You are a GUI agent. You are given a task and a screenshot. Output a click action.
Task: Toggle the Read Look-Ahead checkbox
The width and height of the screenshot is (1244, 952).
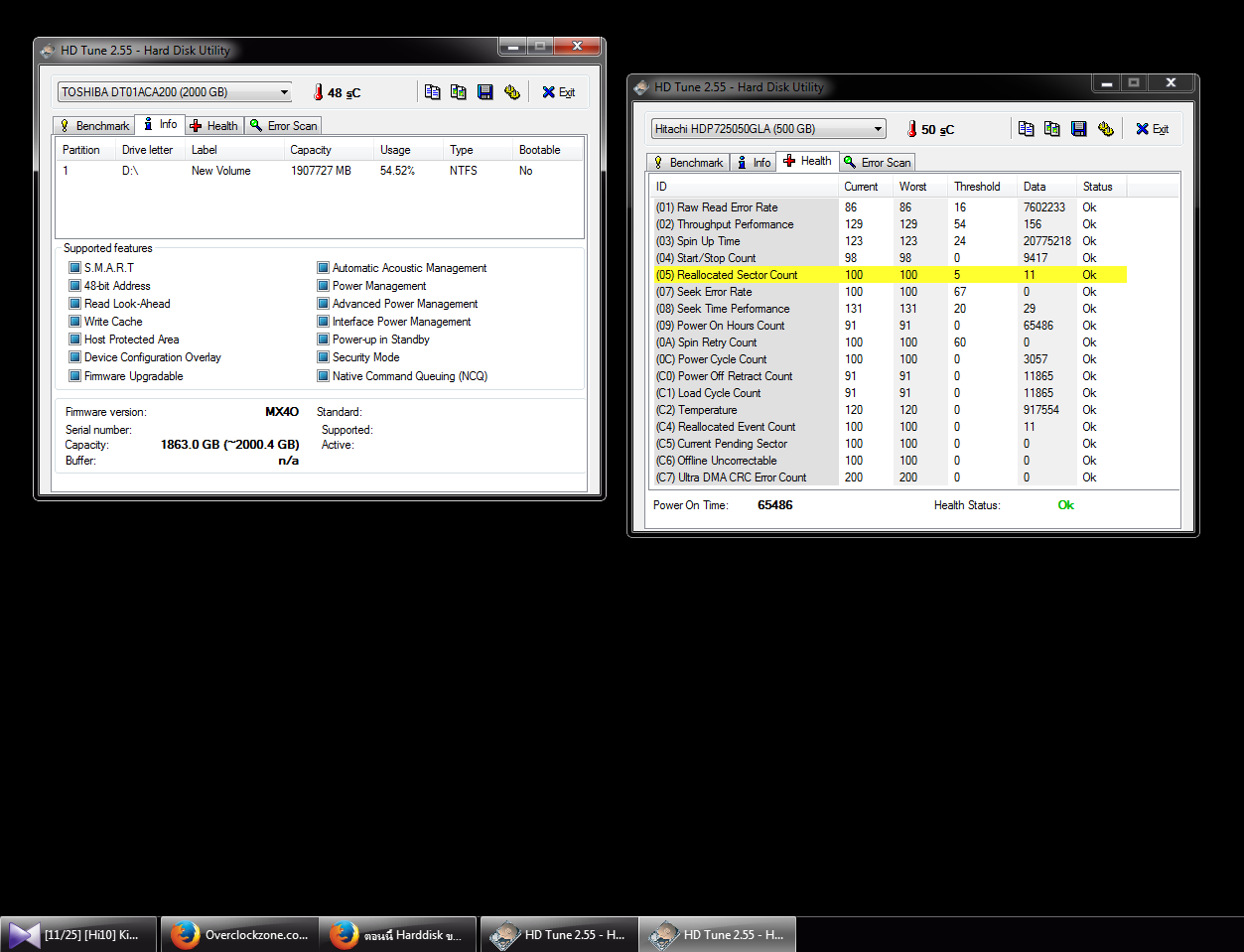pyautogui.click(x=74, y=304)
